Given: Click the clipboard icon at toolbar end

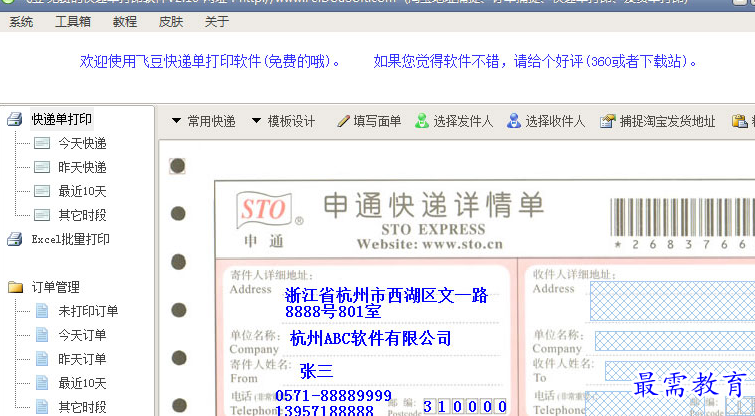Looking at the screenshot, I should click(x=740, y=121).
